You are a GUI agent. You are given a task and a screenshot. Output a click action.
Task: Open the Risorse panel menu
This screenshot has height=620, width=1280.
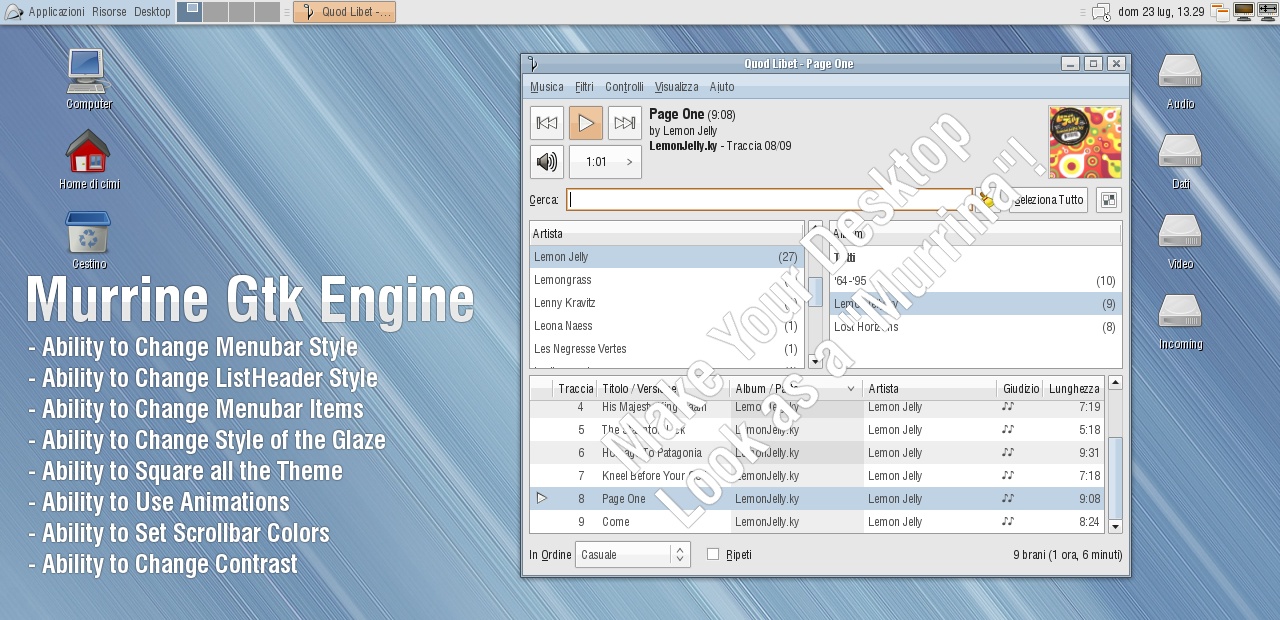click(109, 12)
